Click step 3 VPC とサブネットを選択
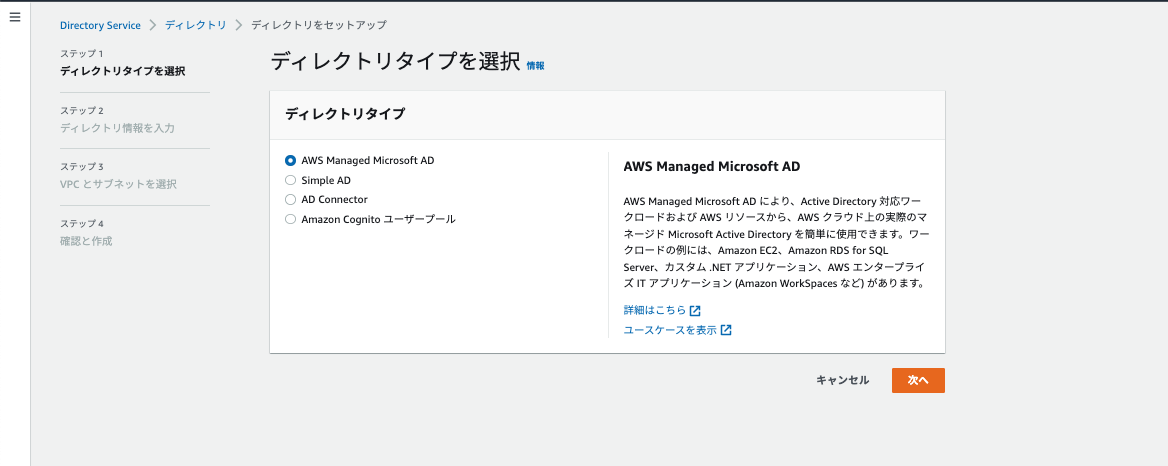The image size is (1168, 466). pos(118,184)
